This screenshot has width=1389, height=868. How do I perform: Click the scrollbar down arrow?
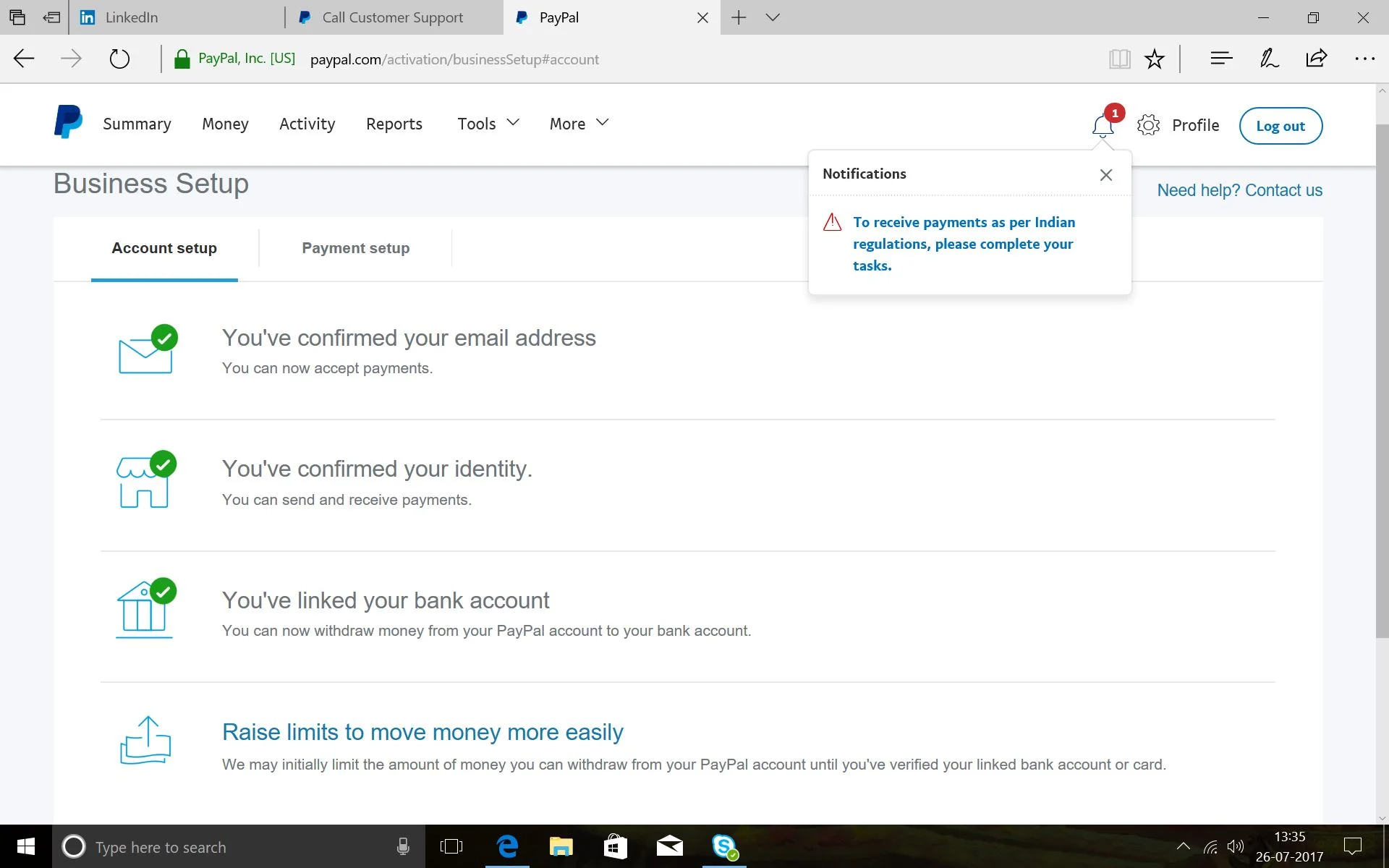point(1382,818)
